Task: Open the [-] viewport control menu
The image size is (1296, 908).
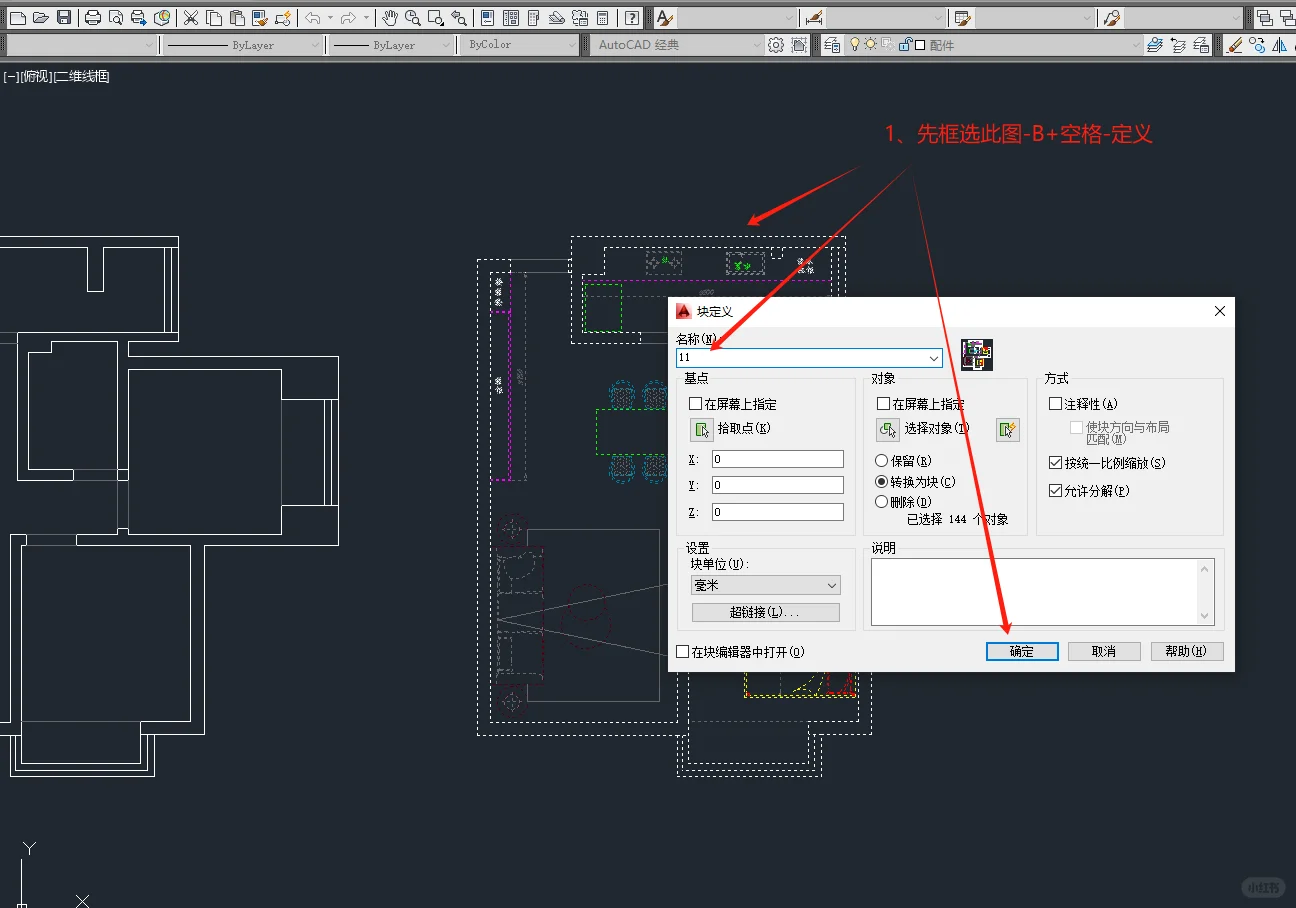Action: pyautogui.click(x=11, y=77)
